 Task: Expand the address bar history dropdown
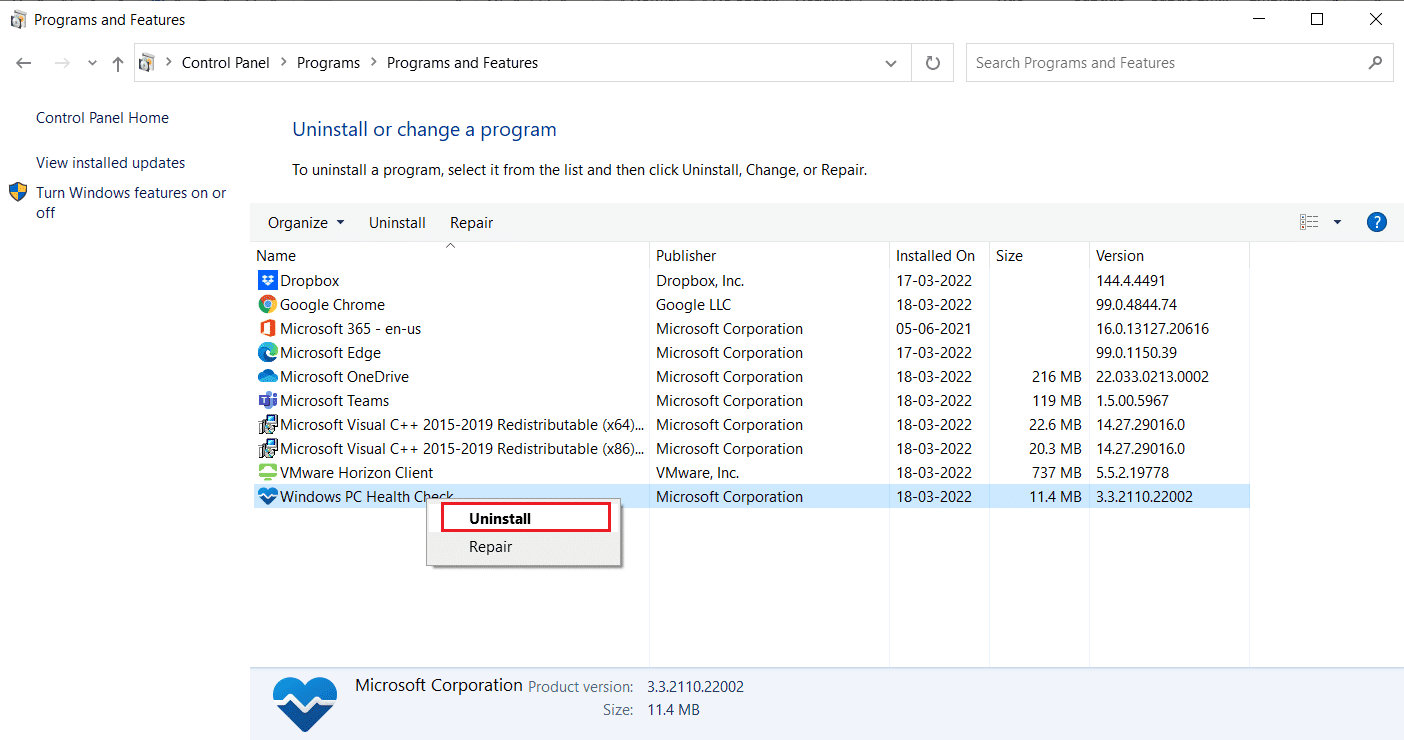point(890,63)
